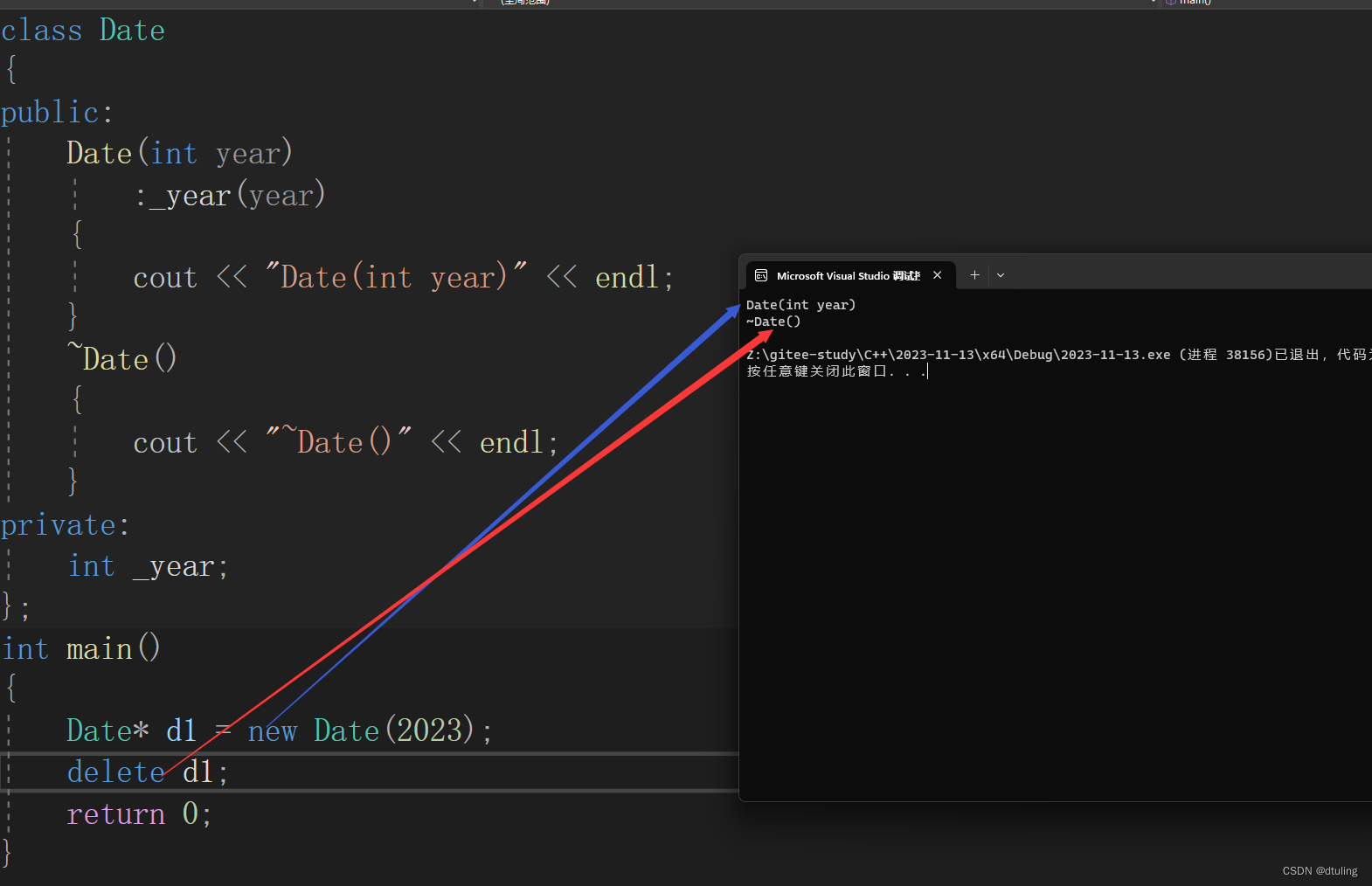1372x886 pixels.
Task: Click the 'int main()' function line
Action: pos(81,649)
